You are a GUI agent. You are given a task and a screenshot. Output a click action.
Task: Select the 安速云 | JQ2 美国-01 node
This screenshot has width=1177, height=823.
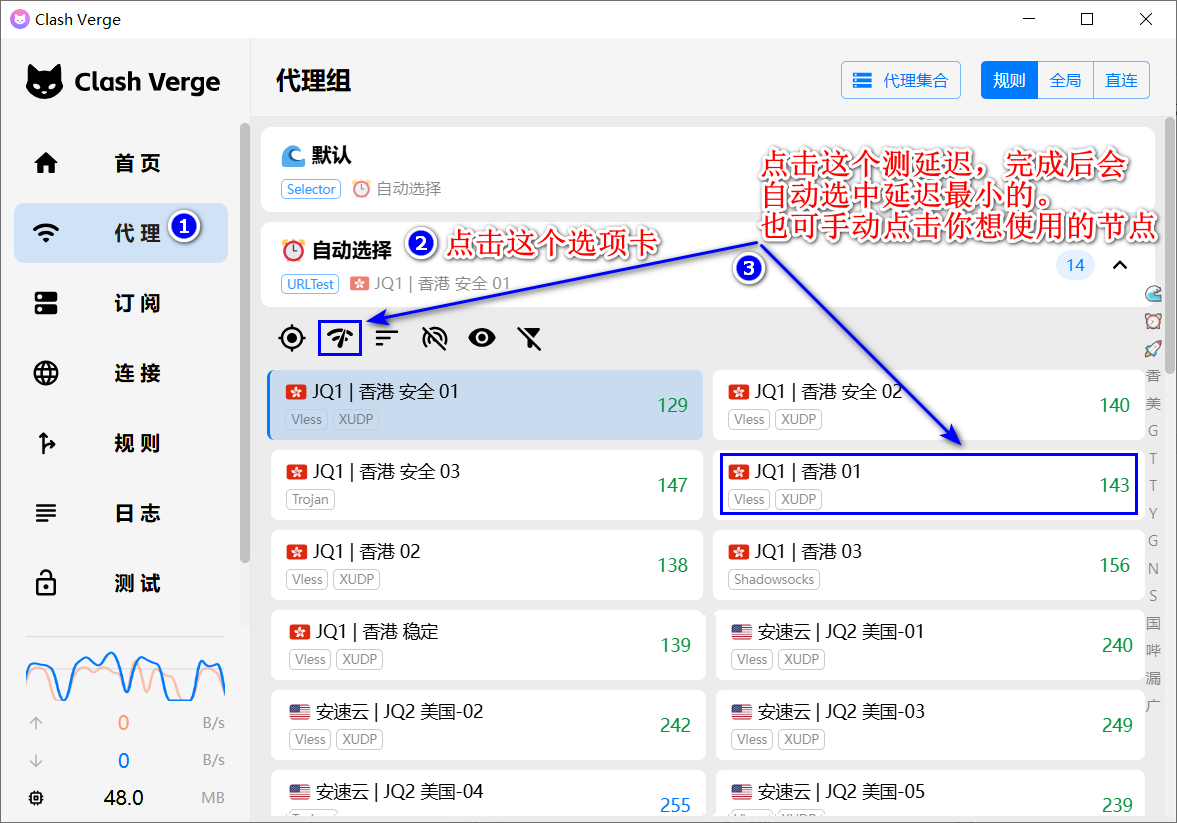(928, 644)
